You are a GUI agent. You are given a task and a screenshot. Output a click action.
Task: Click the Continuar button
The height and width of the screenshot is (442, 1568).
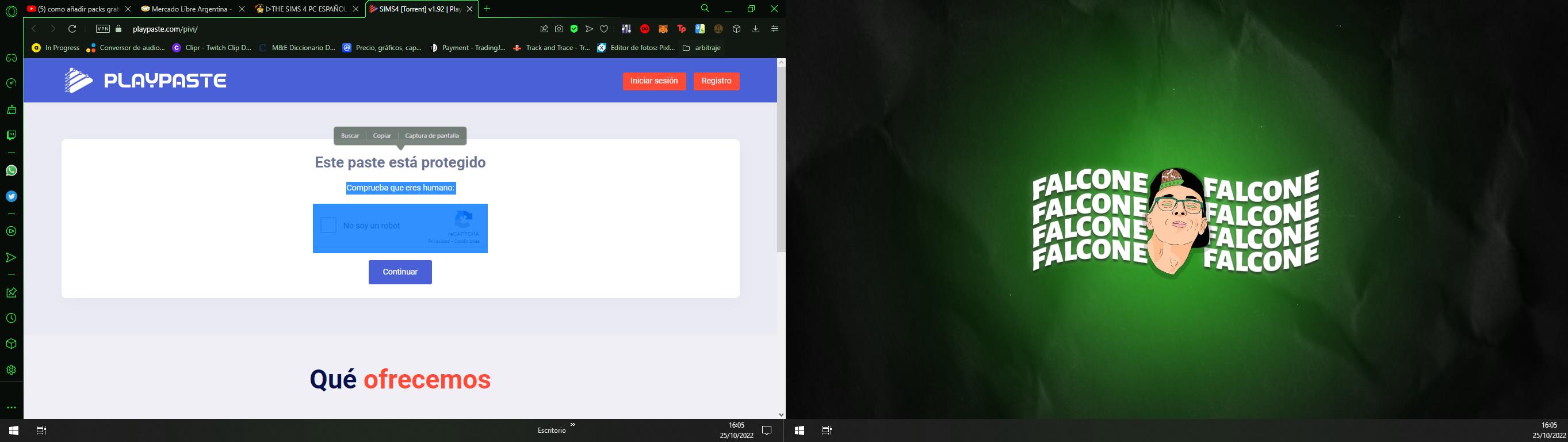click(x=400, y=272)
